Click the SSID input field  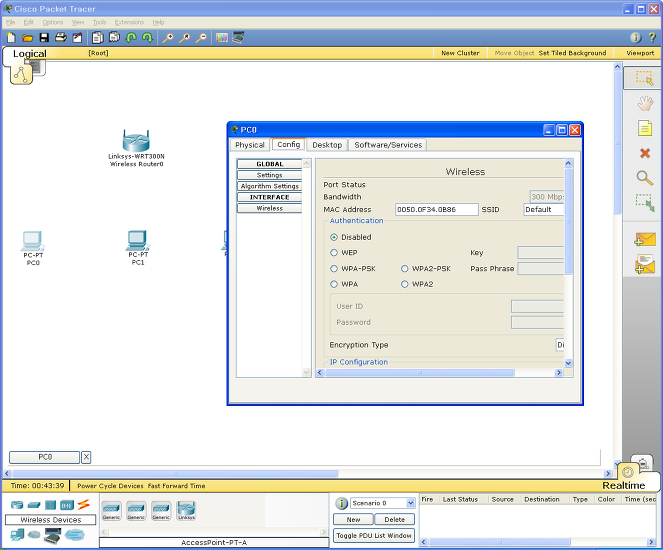[x=544, y=209]
